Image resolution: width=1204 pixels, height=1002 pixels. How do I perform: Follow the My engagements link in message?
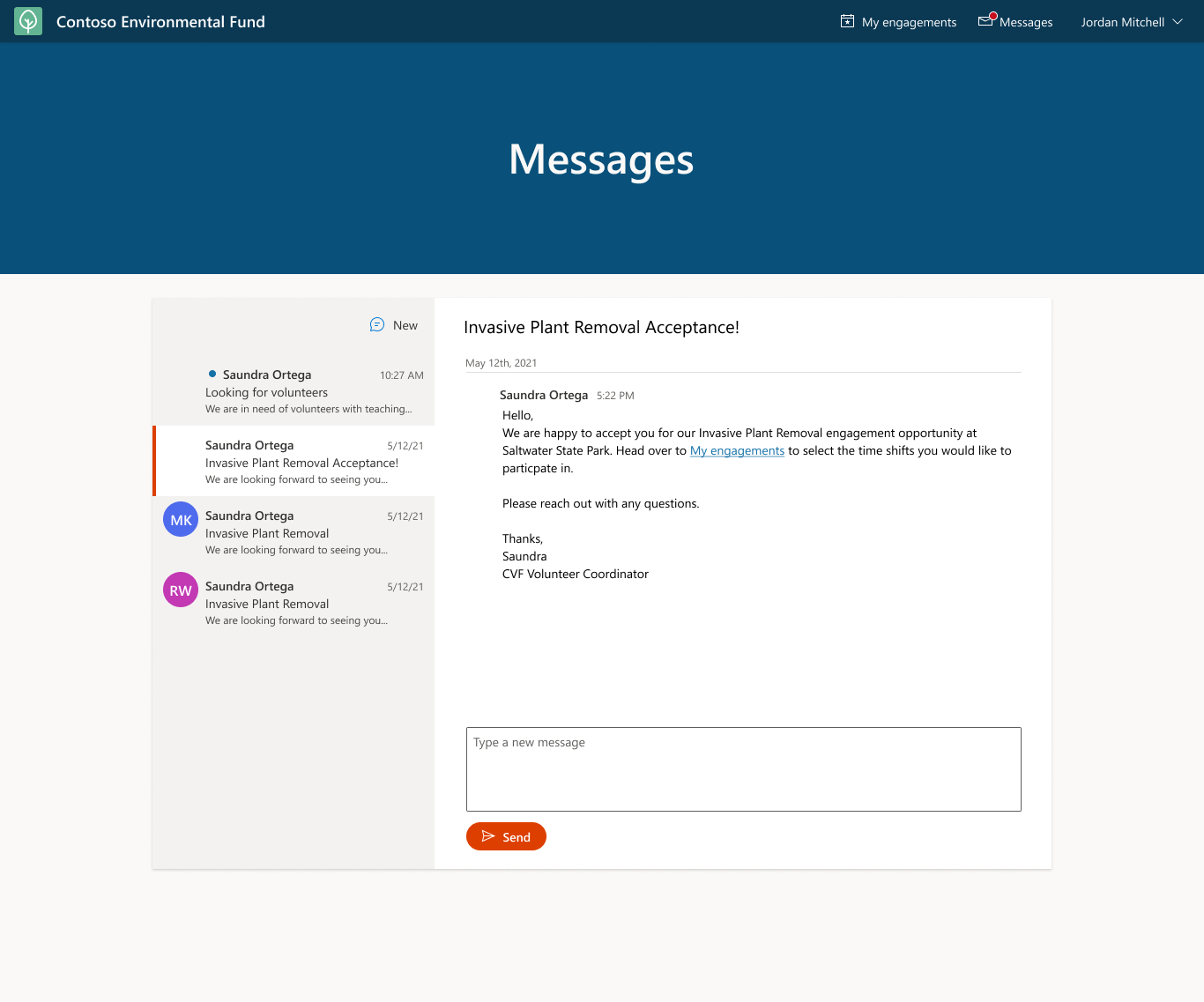pos(737,450)
